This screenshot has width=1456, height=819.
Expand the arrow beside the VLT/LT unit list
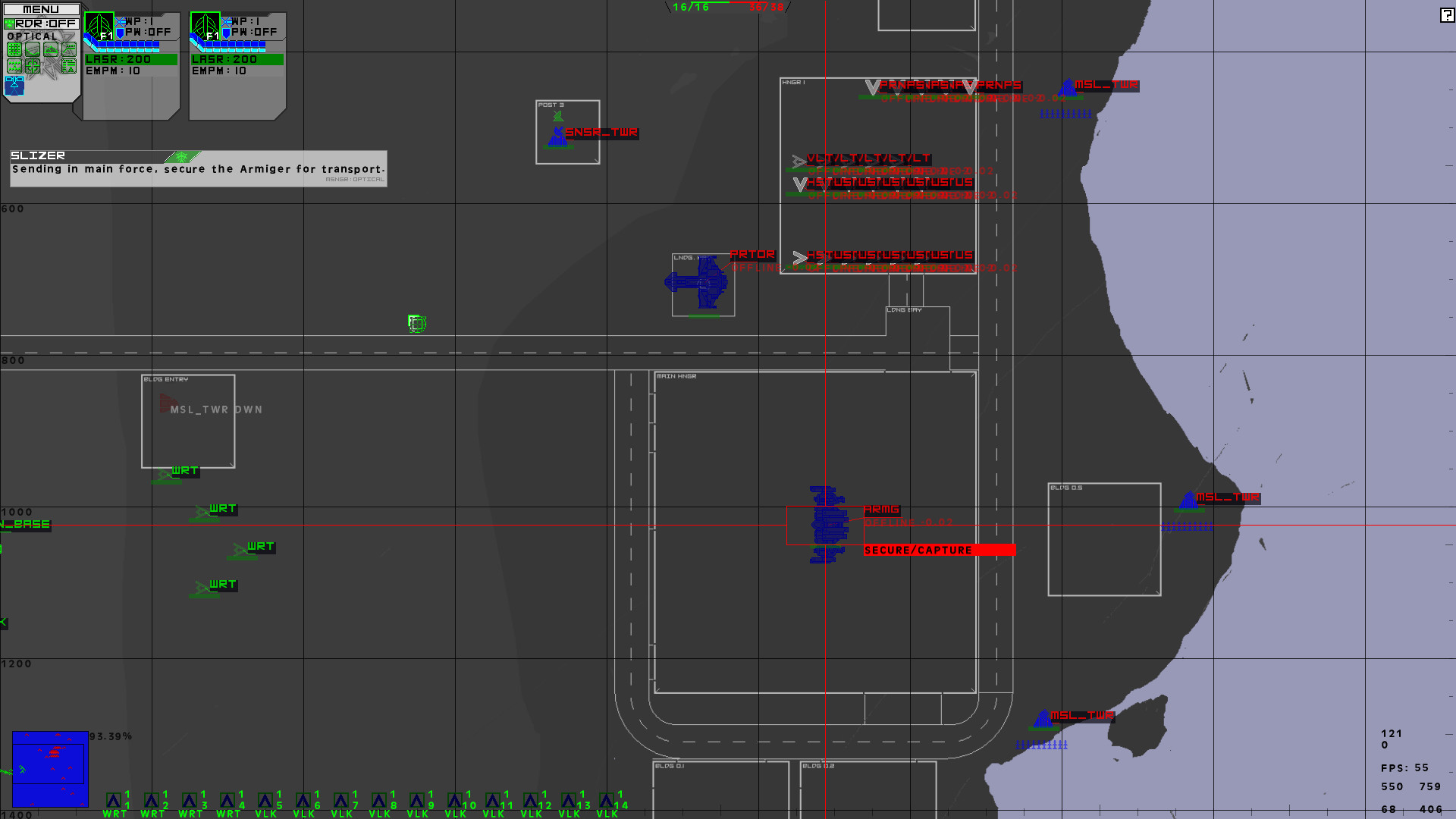798,161
